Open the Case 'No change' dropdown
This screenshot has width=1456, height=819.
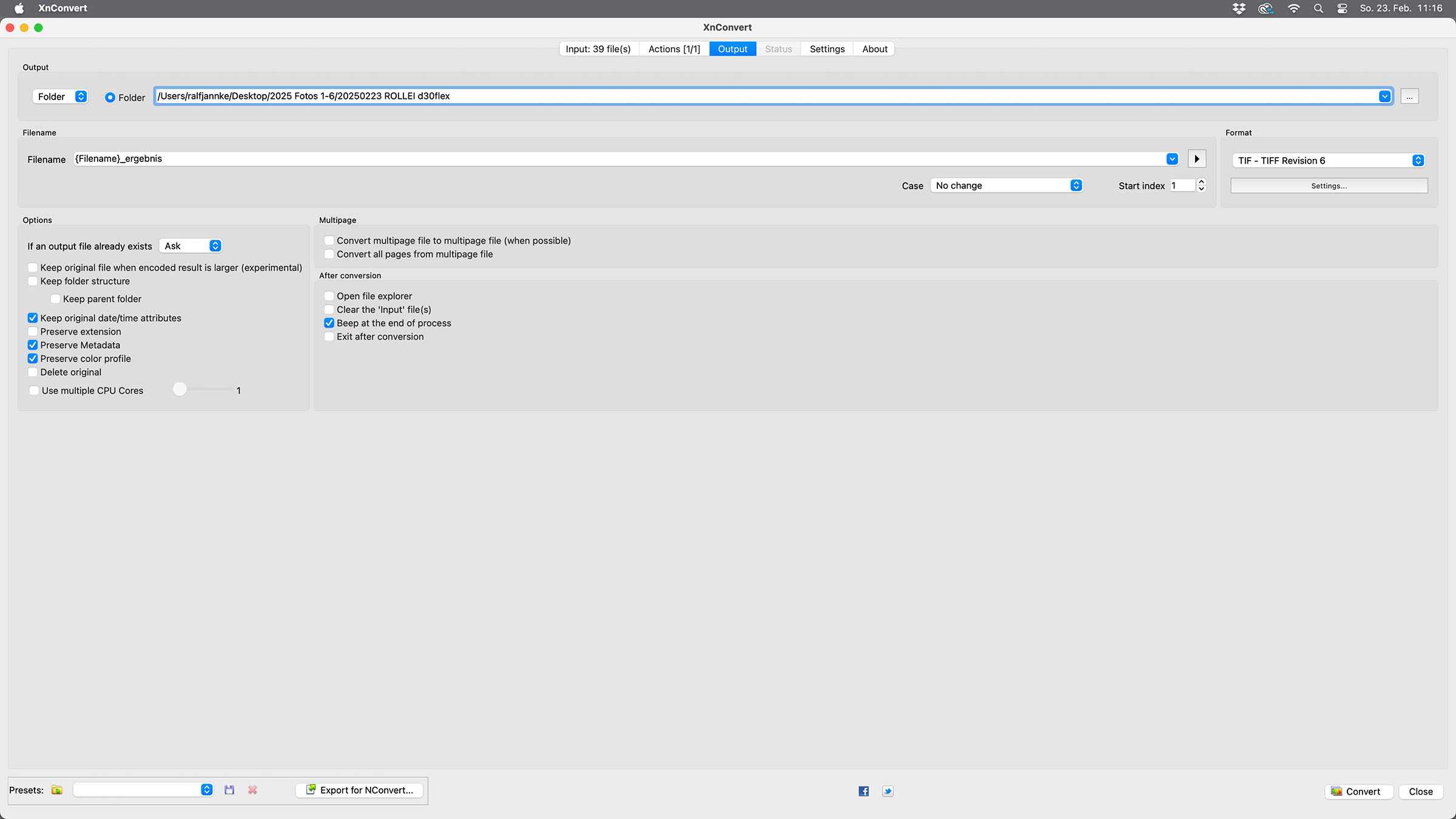tap(1006, 186)
